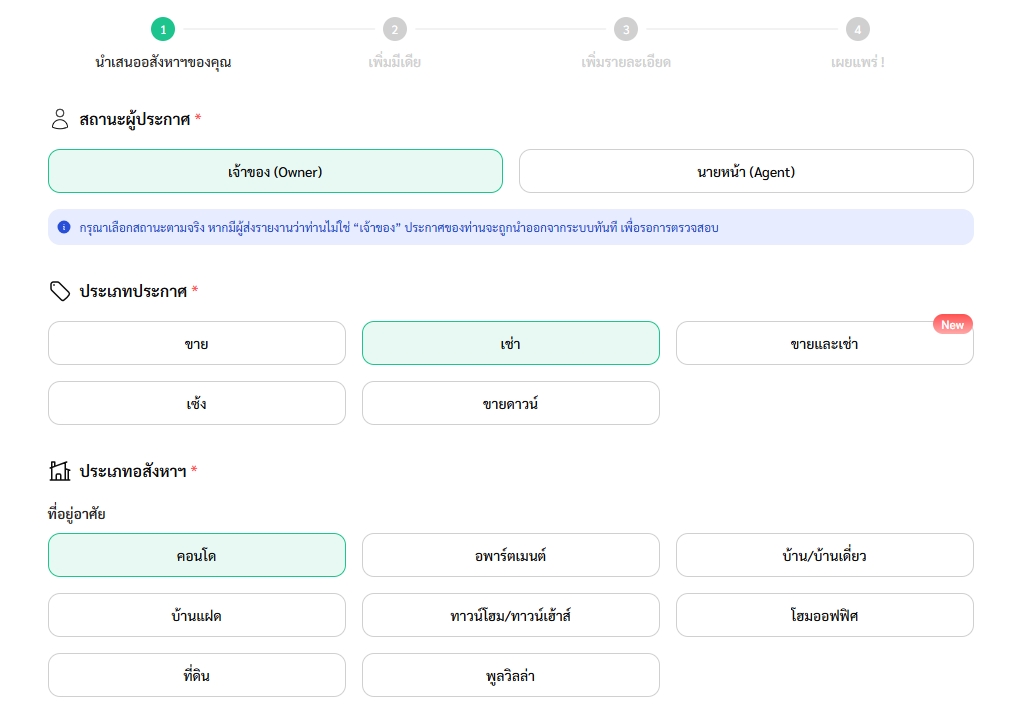Click the person icon beside สถานะผู้ประกาศ
Image resolution: width=1021 pixels, height=711 pixels.
(59, 119)
